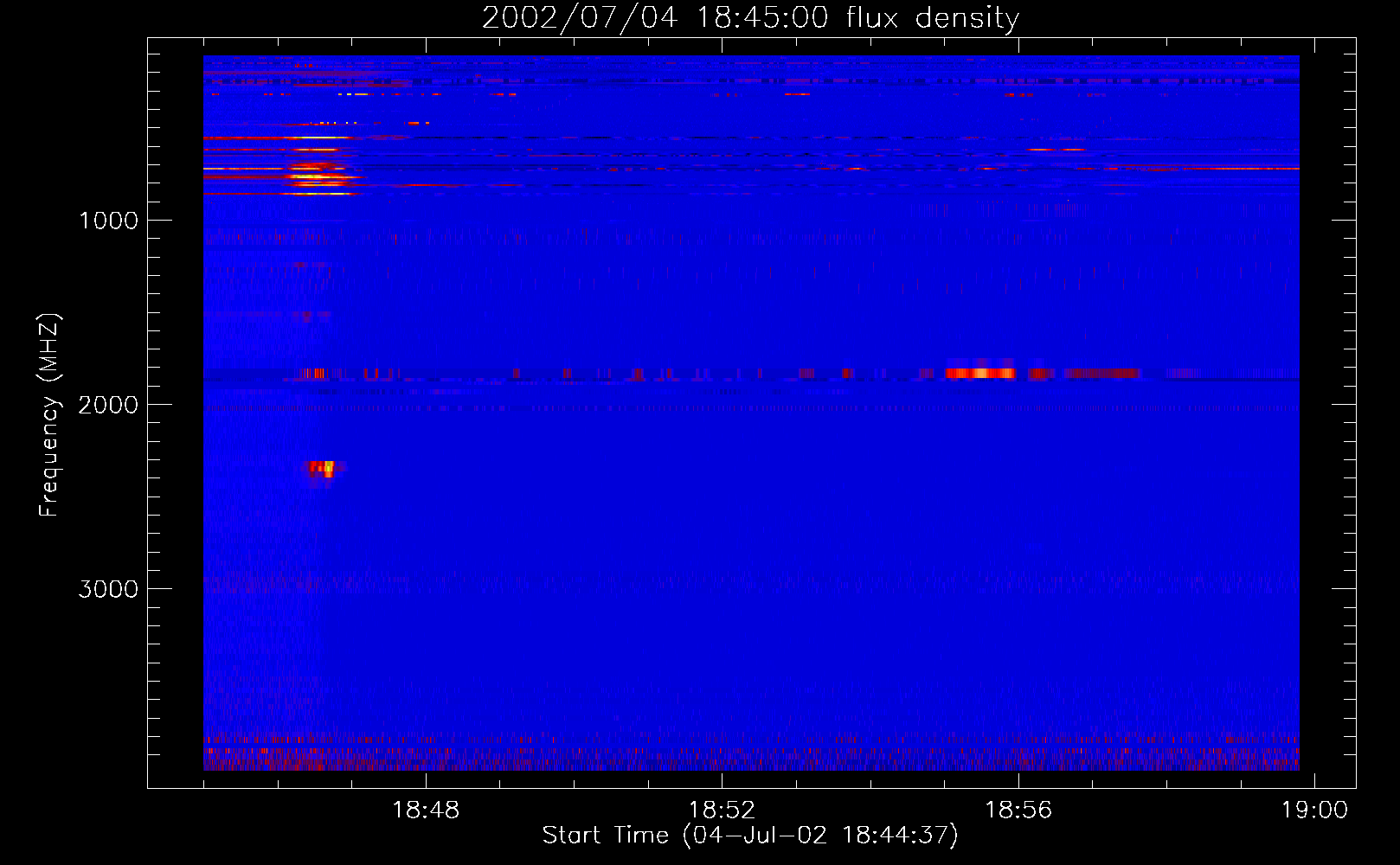This screenshot has width=1400, height=865.
Task: Click the 'Start Time (04-Jul-02 18:44:37)' label
Action: coord(750,836)
